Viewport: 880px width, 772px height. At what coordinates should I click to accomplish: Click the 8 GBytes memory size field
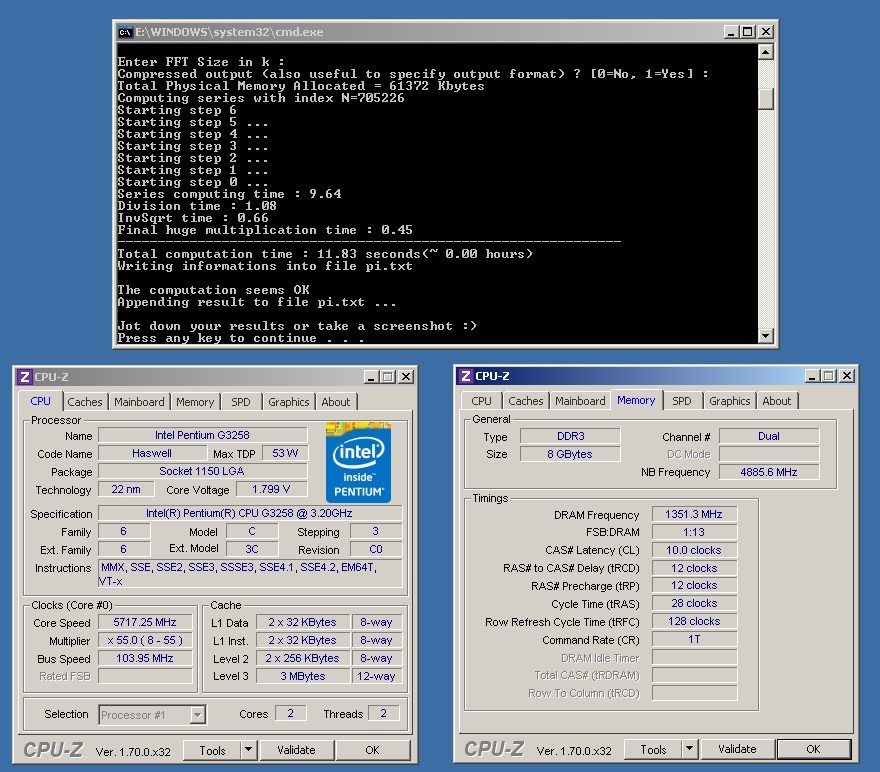click(570, 454)
